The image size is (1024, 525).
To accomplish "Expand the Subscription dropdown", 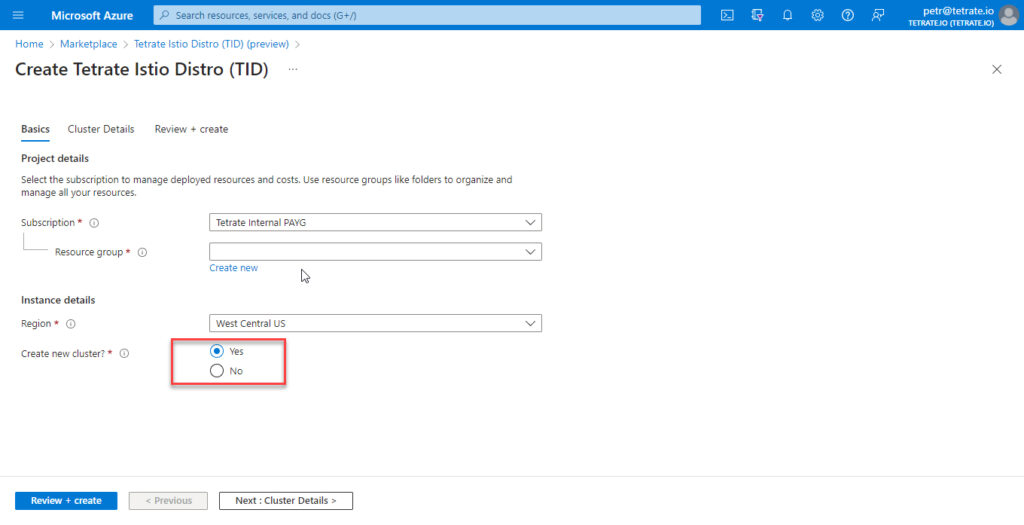I will coord(375,222).
